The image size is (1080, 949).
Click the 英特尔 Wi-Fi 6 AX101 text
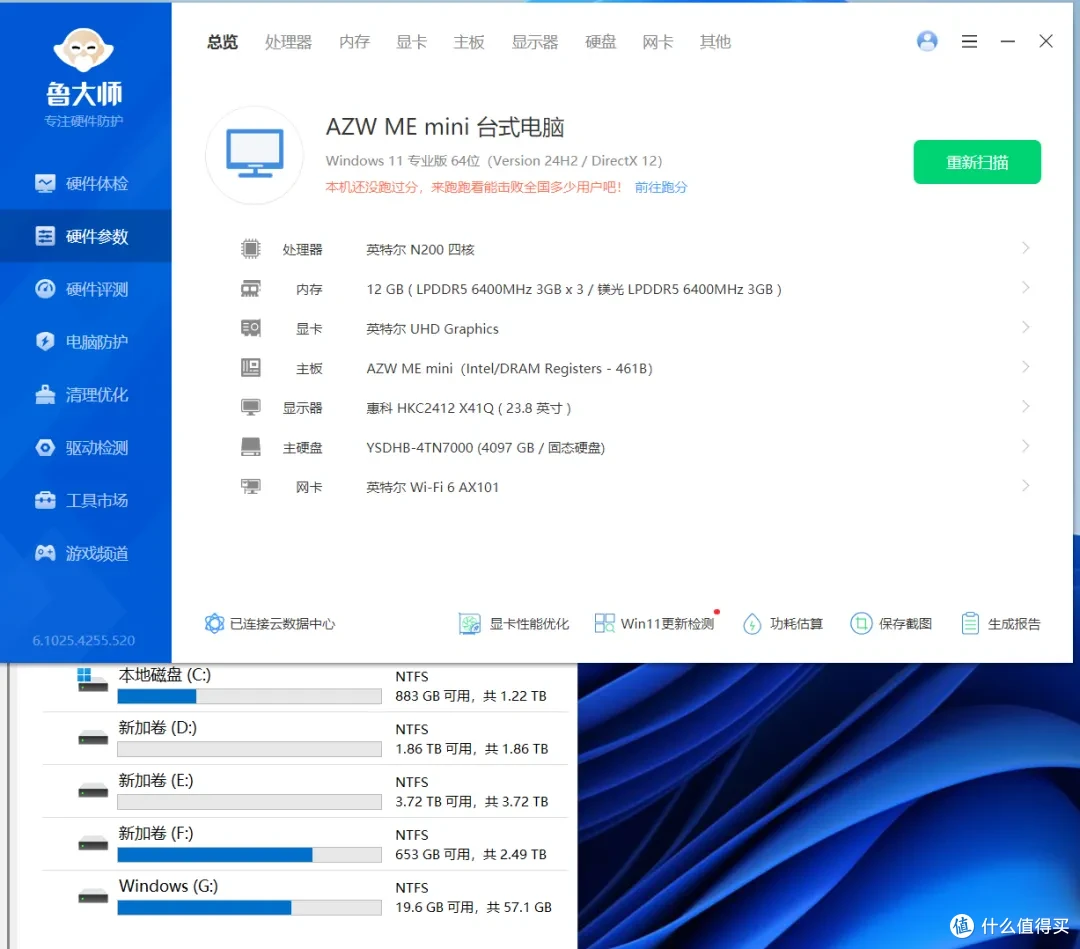pos(432,487)
